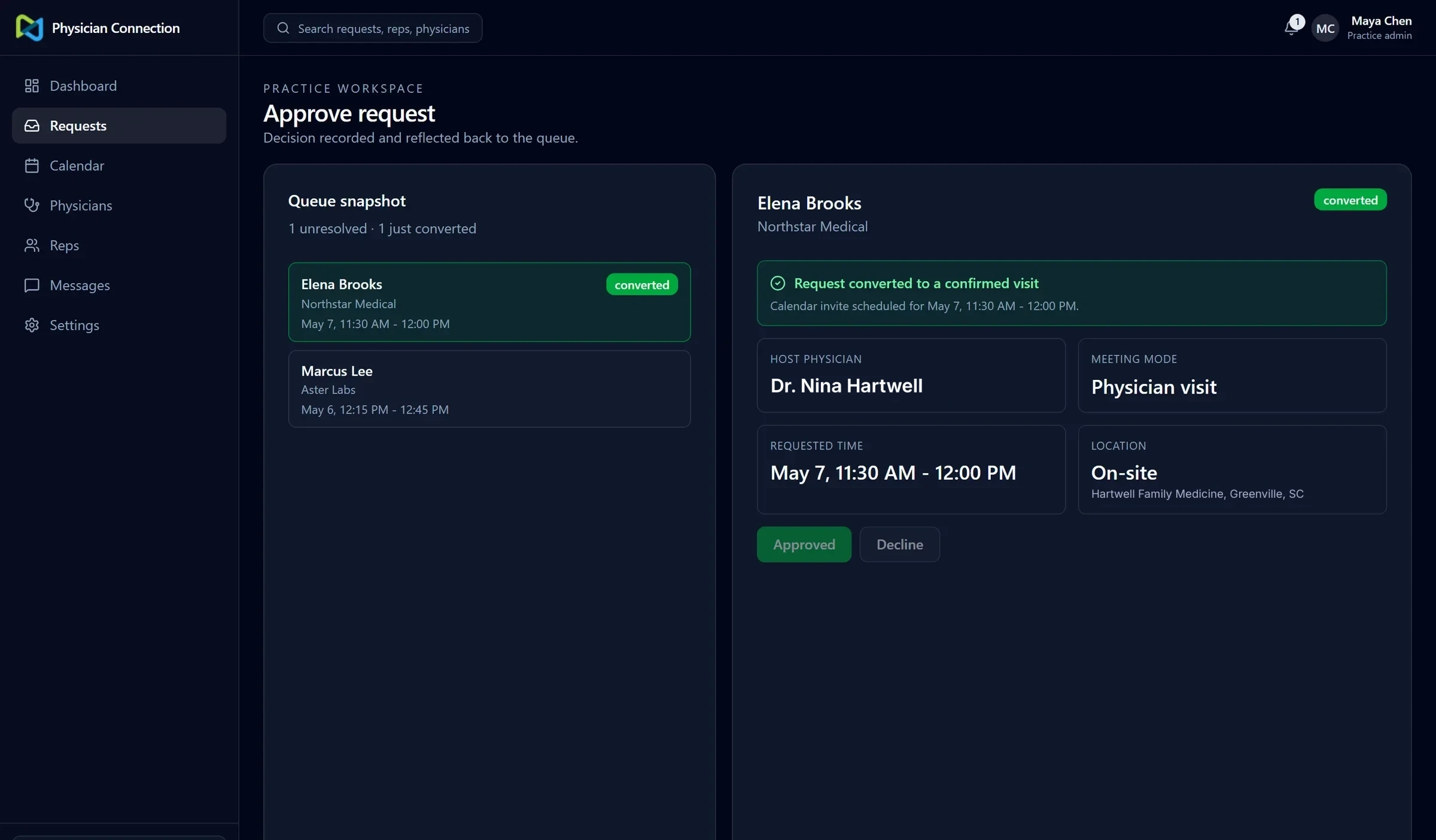Click the Physicians stethoscope icon

point(32,205)
